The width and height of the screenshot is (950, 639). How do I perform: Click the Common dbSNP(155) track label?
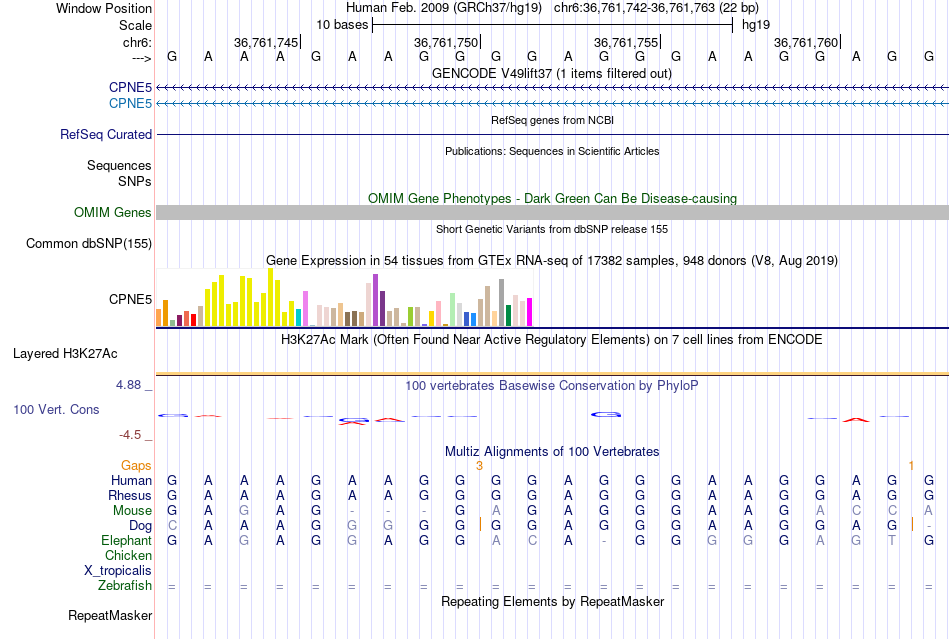point(88,243)
